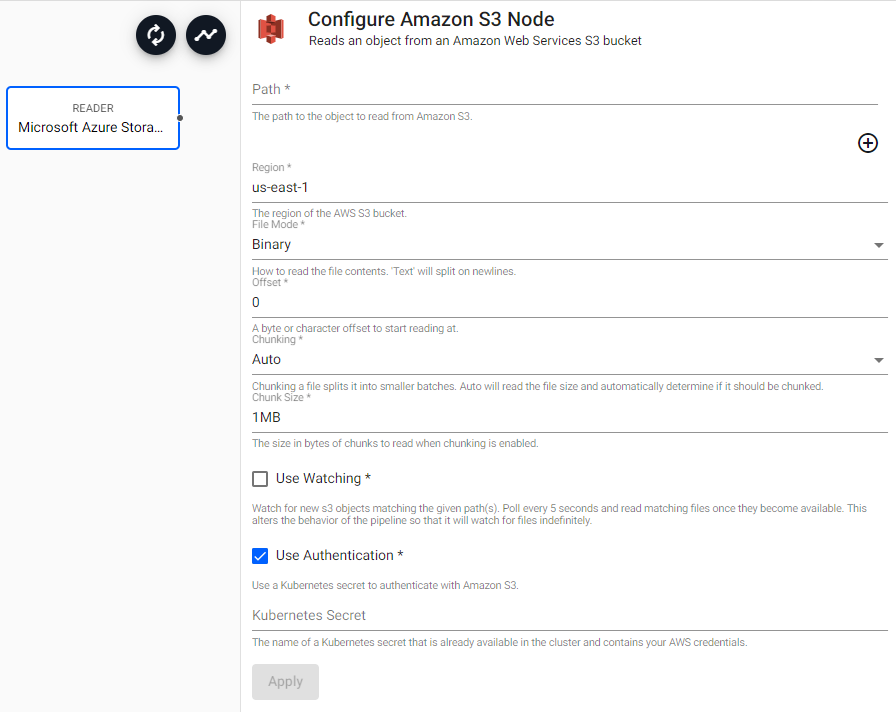Image resolution: width=896 pixels, height=712 pixels.
Task: Click the Use Authentication label text
Action: (x=339, y=555)
